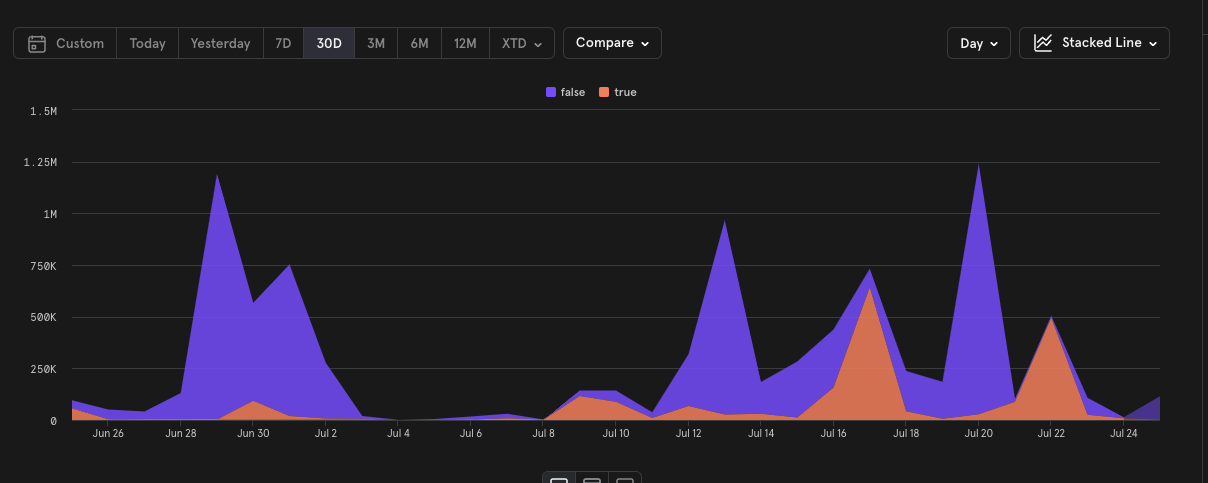Viewport: 1208px width, 483px height.
Task: Click the Jun 30 x-axis label
Action: point(253,434)
